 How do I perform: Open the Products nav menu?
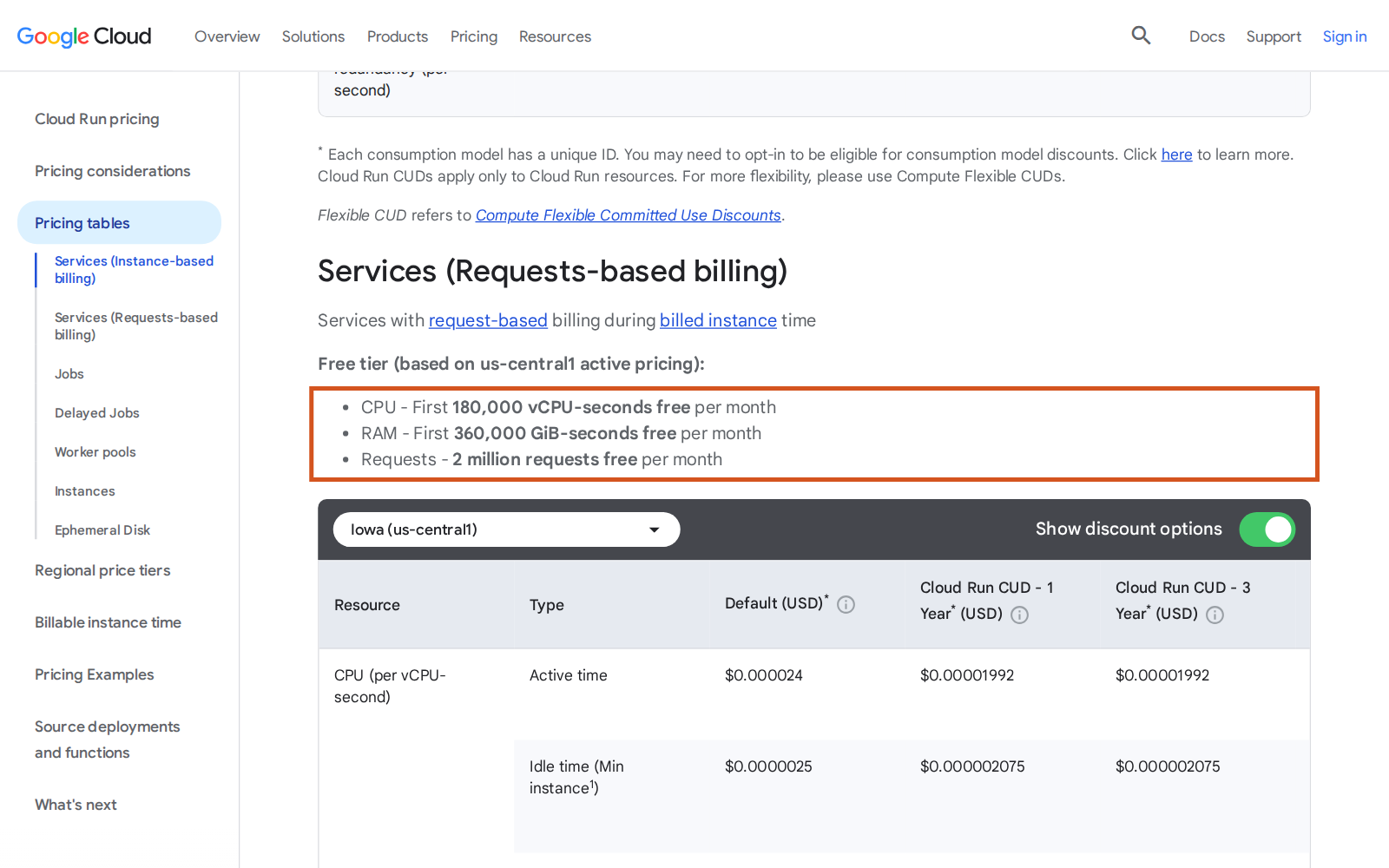pyautogui.click(x=397, y=36)
